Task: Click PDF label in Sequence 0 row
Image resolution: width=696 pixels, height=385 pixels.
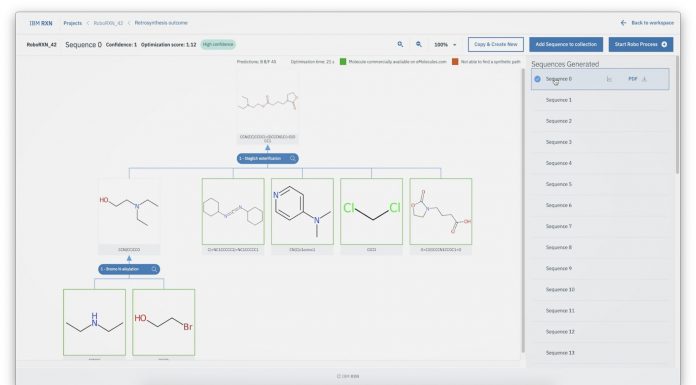Action: [633, 79]
